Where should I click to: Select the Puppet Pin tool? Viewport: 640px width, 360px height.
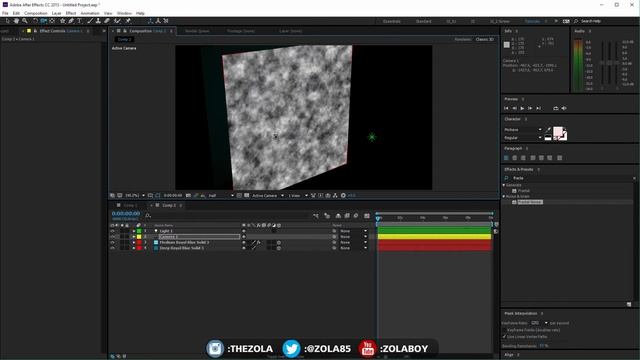click(x=128, y=21)
